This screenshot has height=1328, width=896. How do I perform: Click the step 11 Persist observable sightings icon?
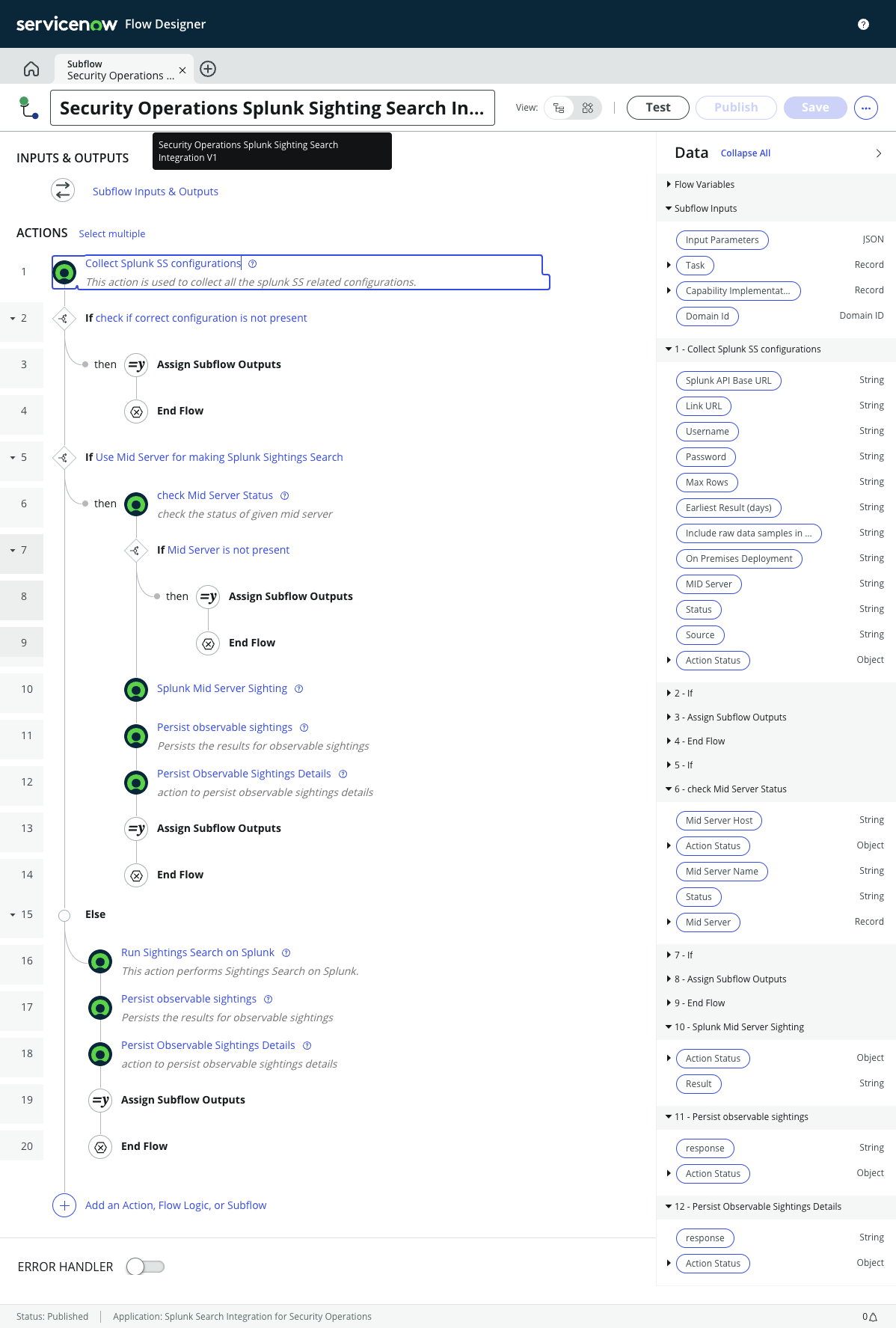click(x=136, y=736)
